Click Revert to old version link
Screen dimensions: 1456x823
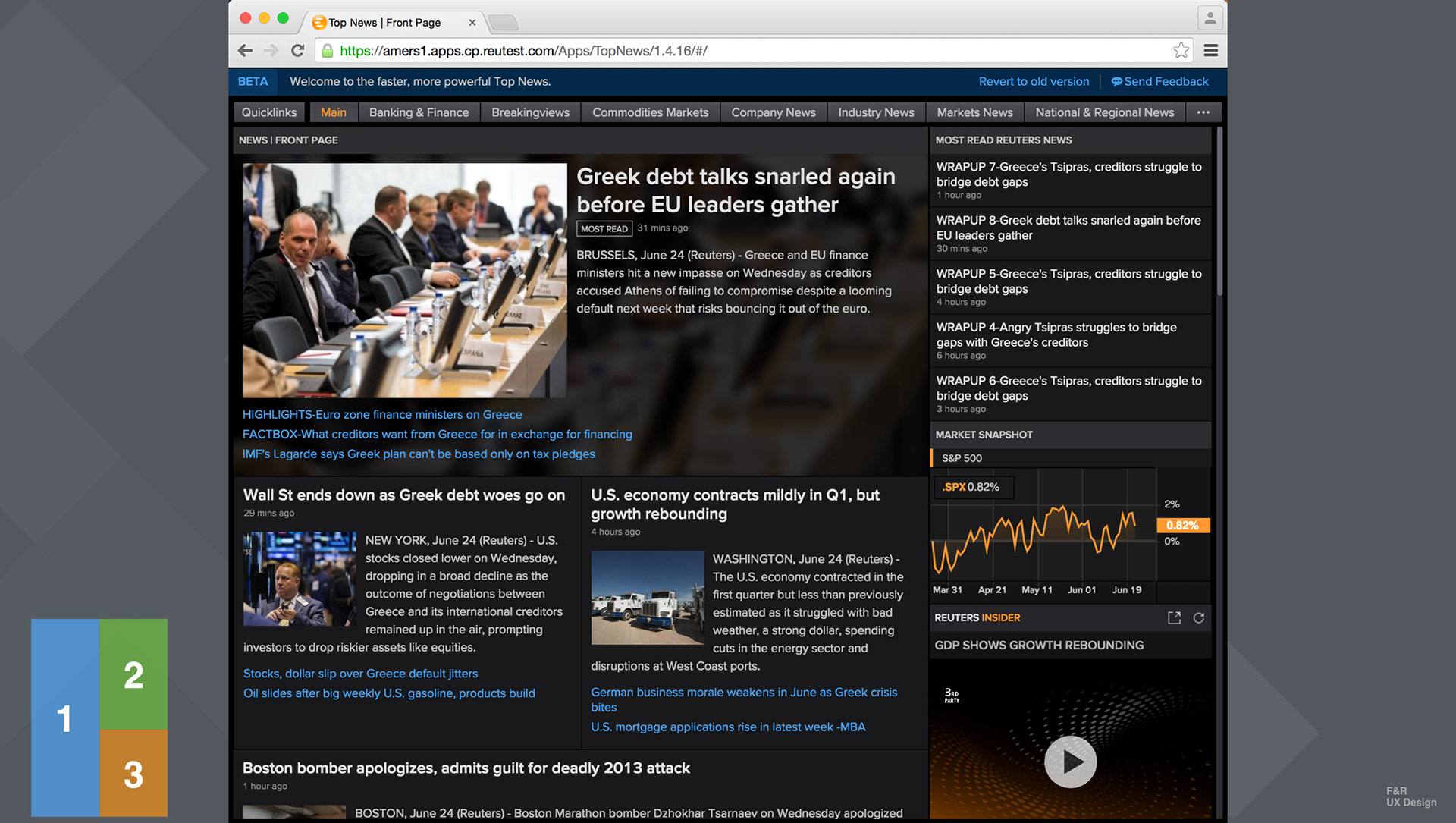click(1034, 81)
